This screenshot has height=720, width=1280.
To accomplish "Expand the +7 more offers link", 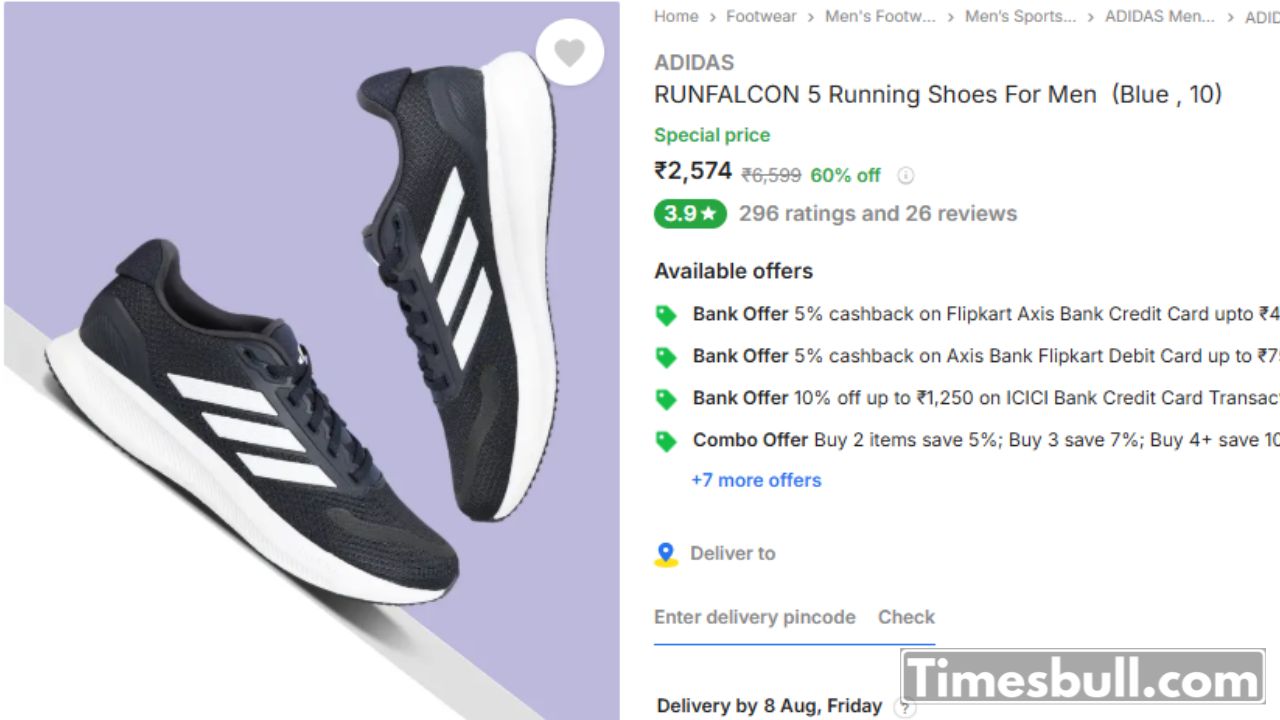I will click(x=756, y=480).
